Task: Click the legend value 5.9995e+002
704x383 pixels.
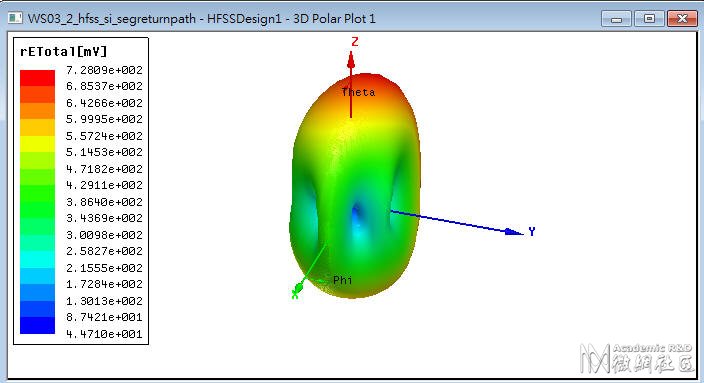Action: point(104,119)
